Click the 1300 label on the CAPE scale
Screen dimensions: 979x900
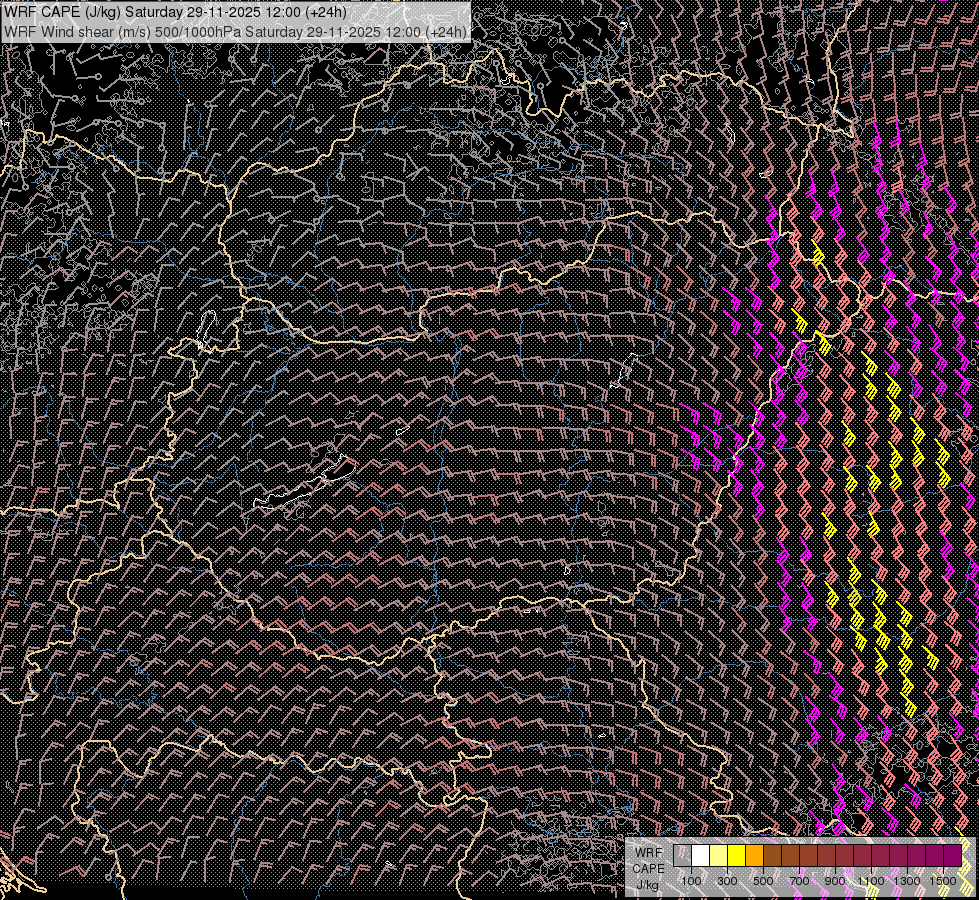(x=907, y=881)
